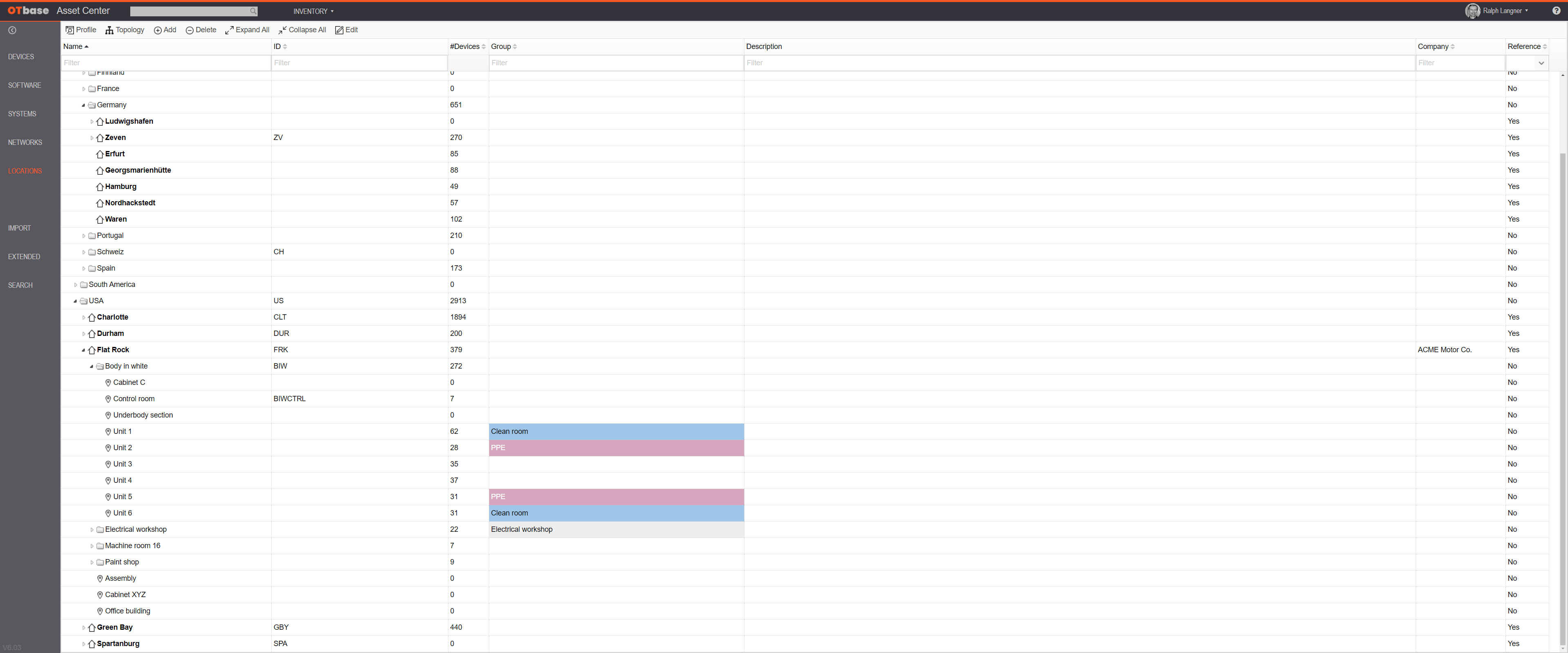This screenshot has height=653, width=1568.
Task: Collapse the Germany tree node
Action: click(x=83, y=105)
